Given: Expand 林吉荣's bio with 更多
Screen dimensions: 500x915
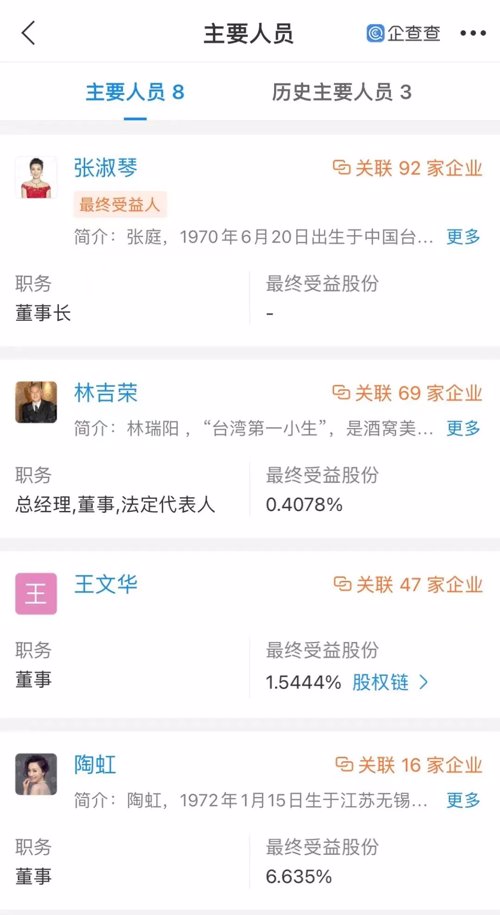Looking at the screenshot, I should [x=464, y=428].
